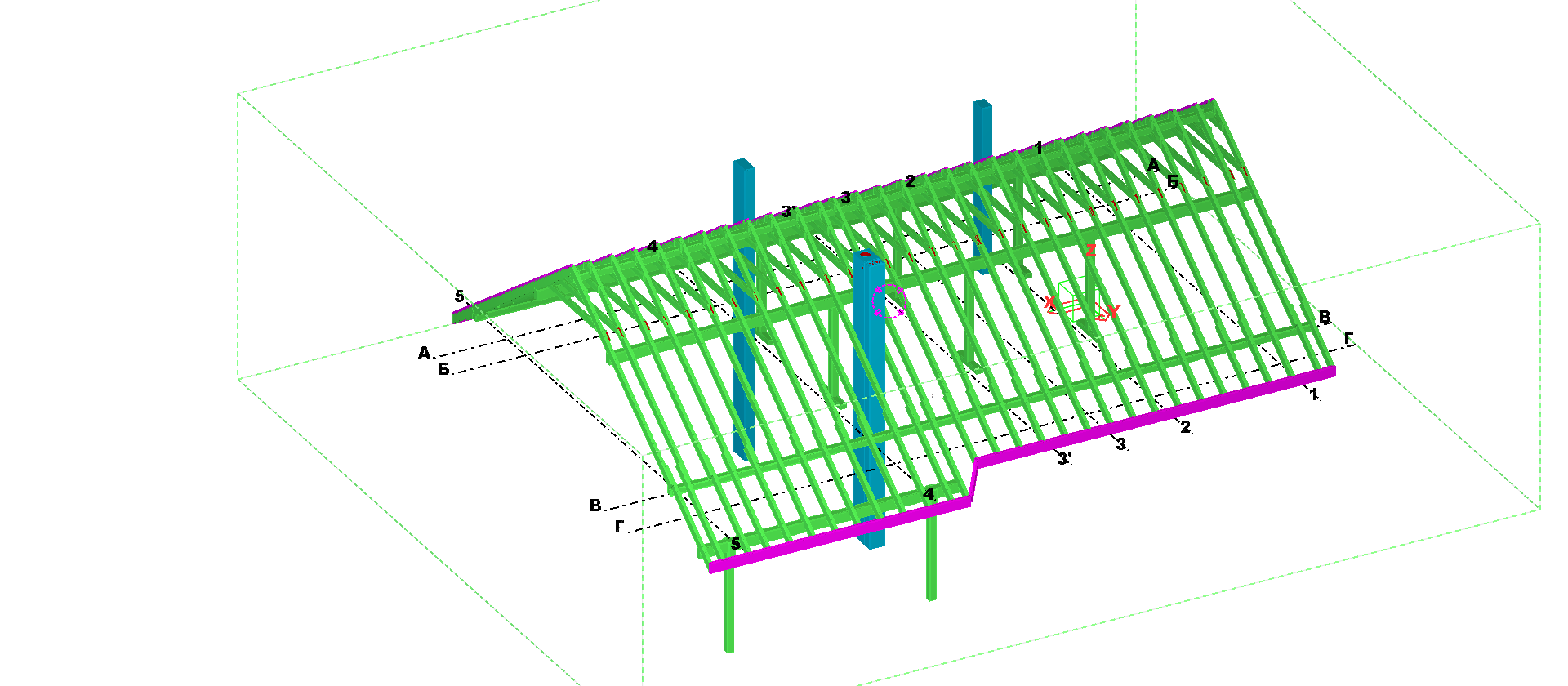Click the red Y axis label

1113,311
